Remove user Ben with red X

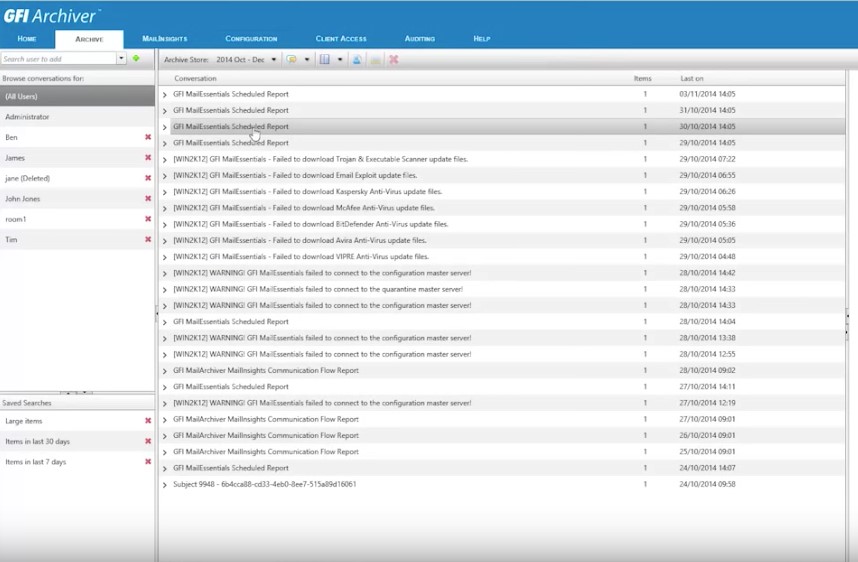pyautogui.click(x=148, y=137)
